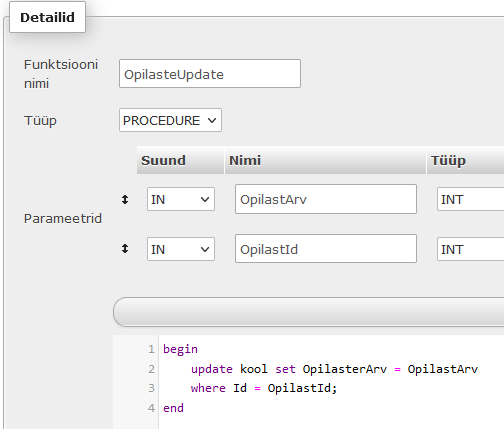Click the Suund column header

[x=180, y=160]
